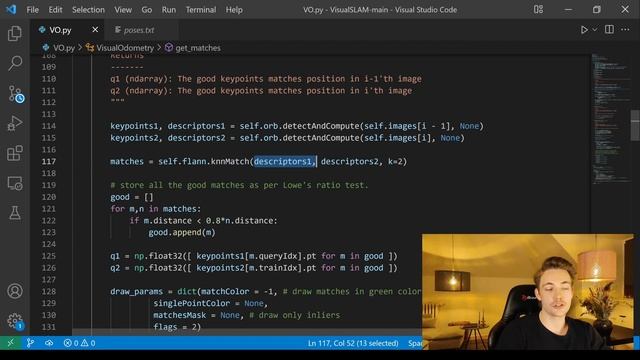Run the Python file with play button
This screenshot has height=360, width=640.
click(584, 30)
